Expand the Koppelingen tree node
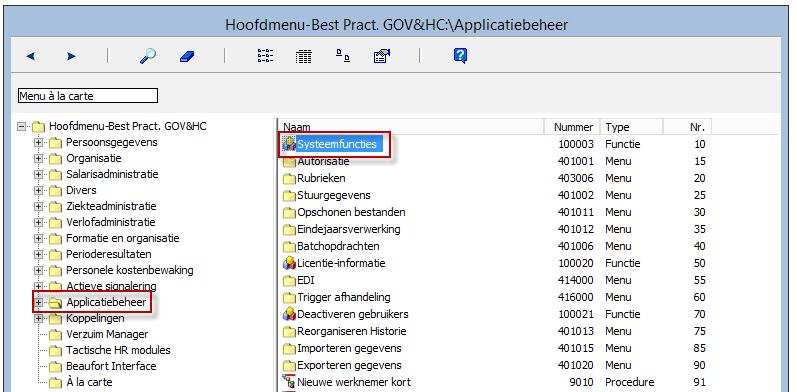Image resolution: width=797 pixels, height=392 pixels. pos(38,318)
